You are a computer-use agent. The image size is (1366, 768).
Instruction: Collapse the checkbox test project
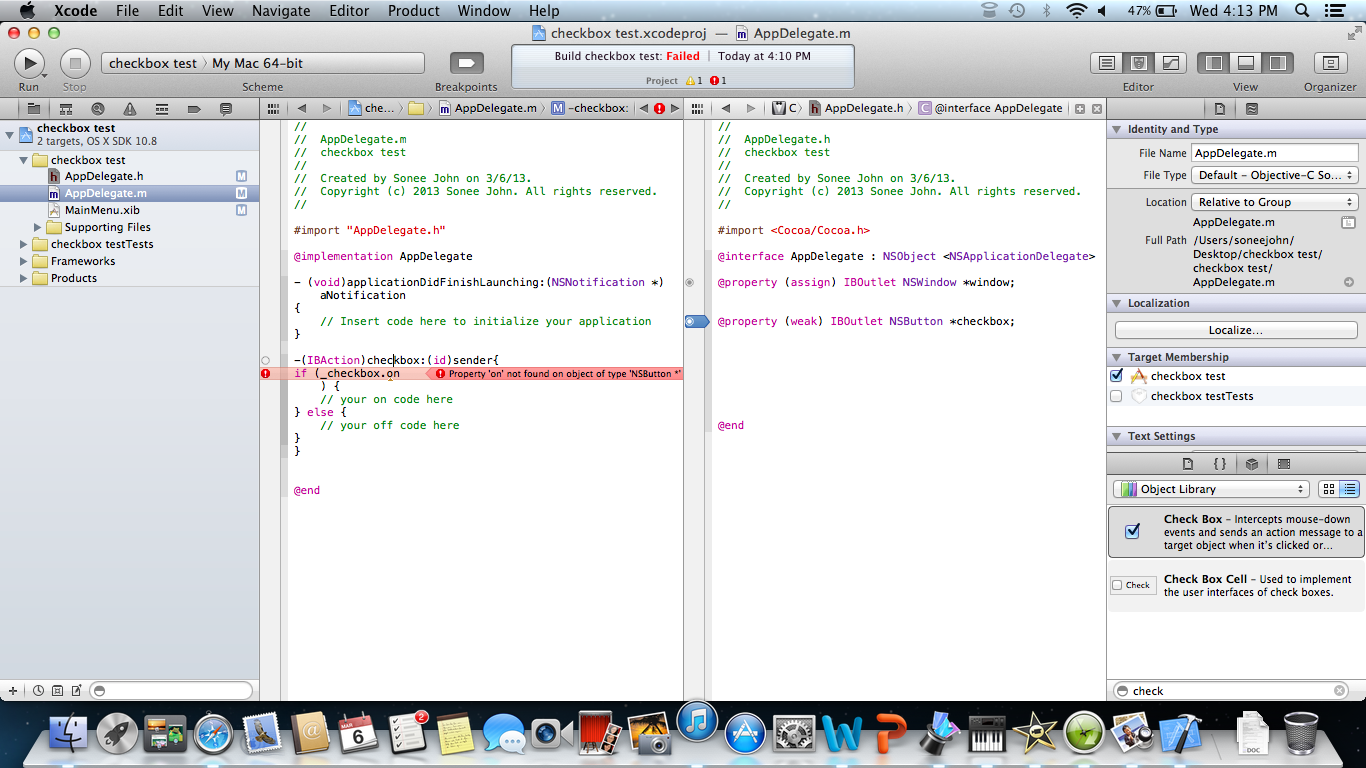[x=10, y=134]
